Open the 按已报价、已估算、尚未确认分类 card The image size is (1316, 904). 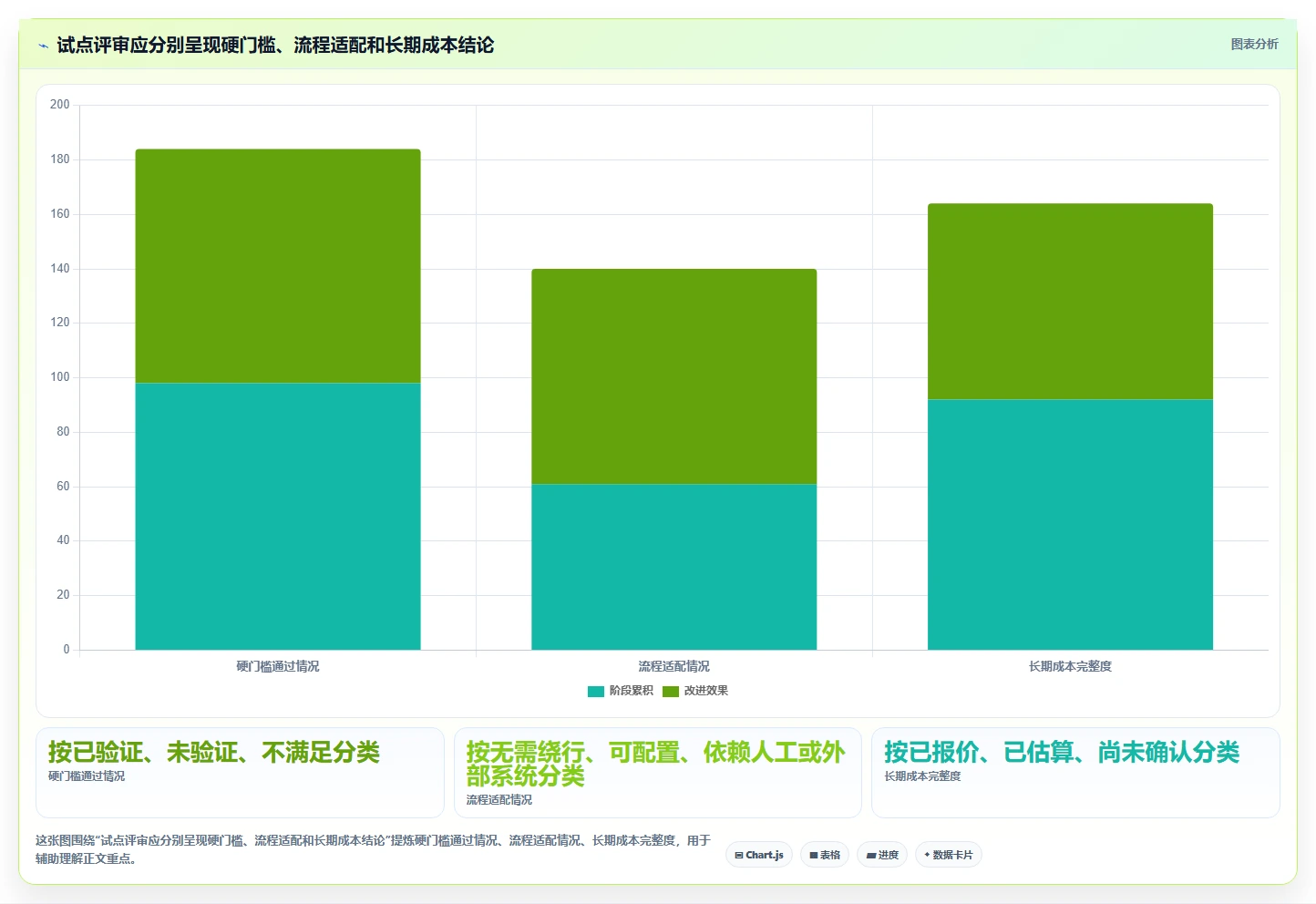1075,773
